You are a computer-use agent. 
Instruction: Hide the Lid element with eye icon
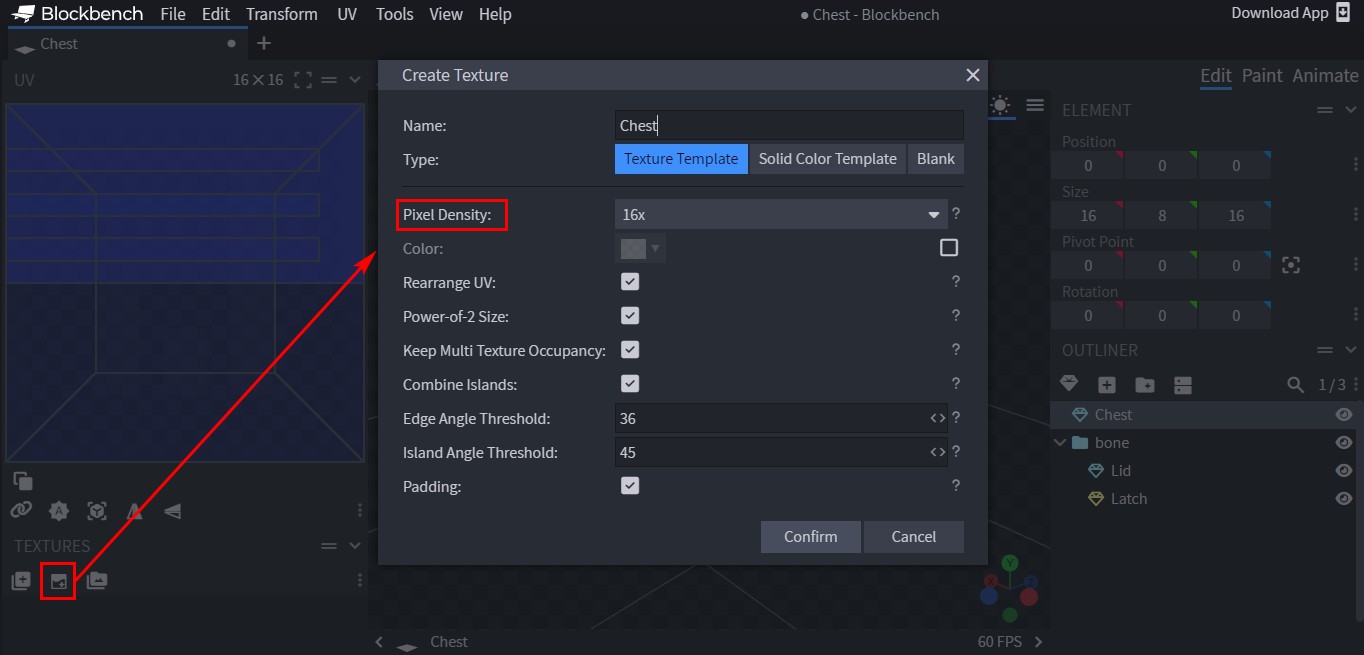point(1344,471)
